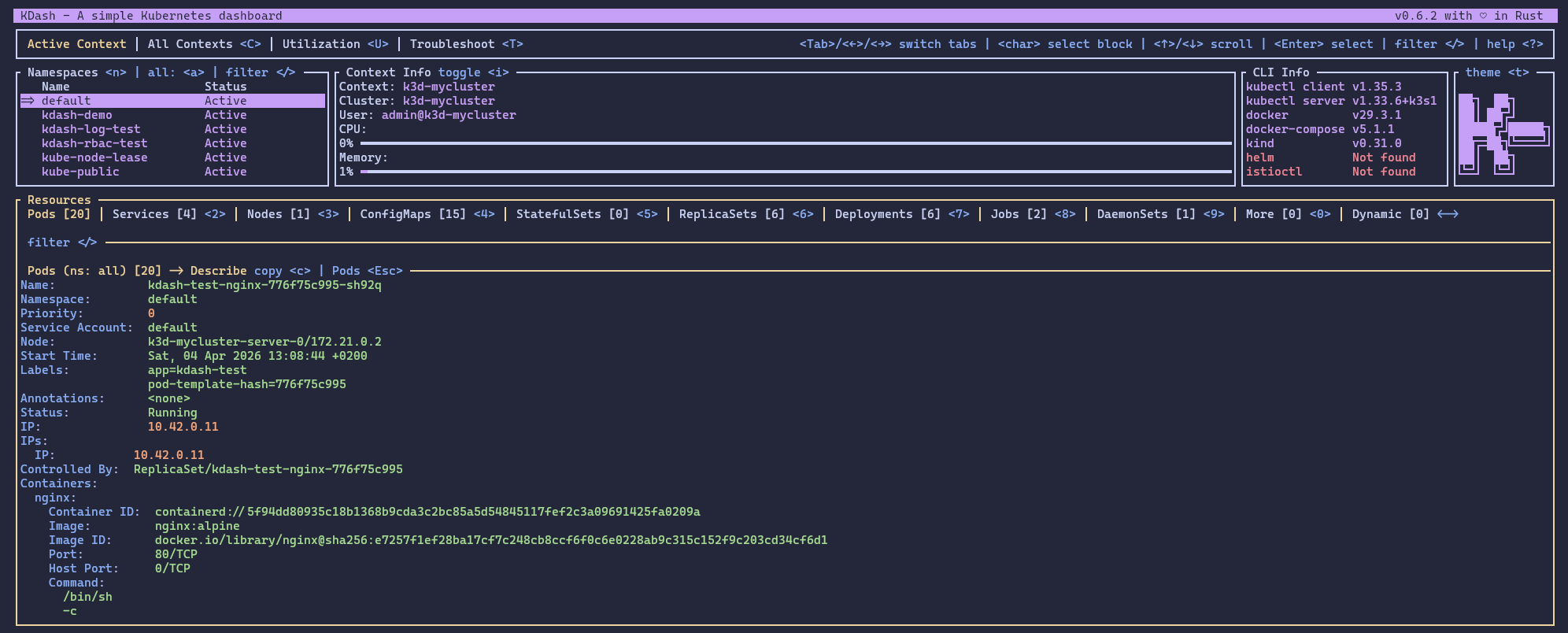Switch to the Active Context tab
The height and width of the screenshot is (633, 1568).
(x=76, y=44)
